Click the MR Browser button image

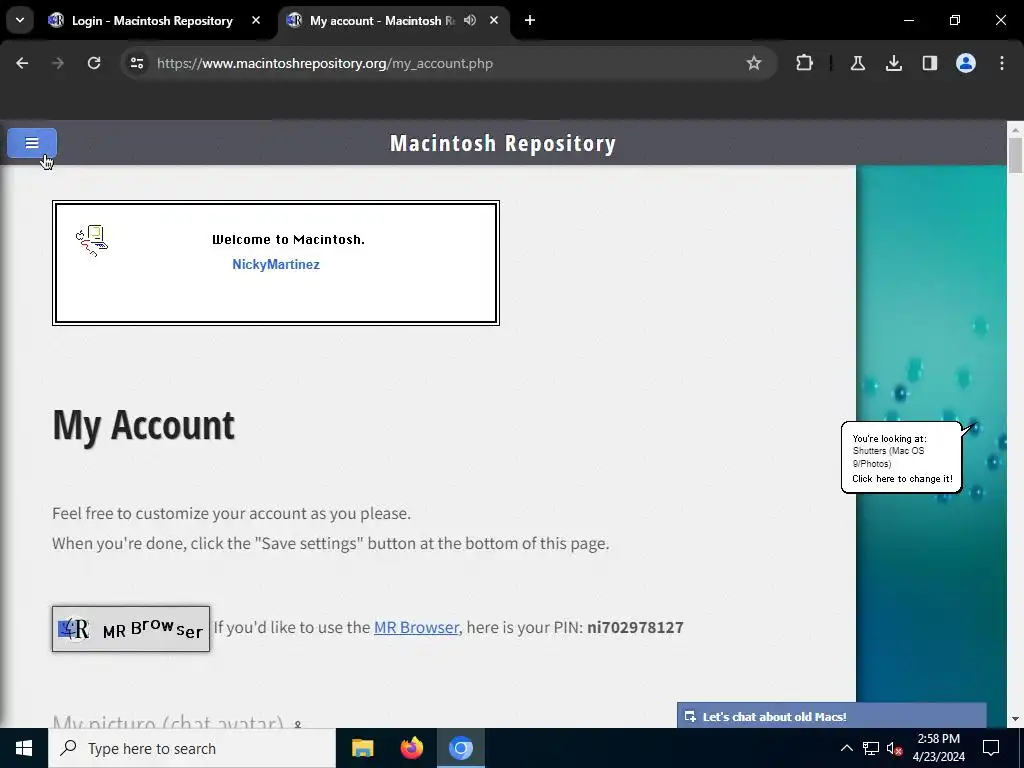(131, 629)
